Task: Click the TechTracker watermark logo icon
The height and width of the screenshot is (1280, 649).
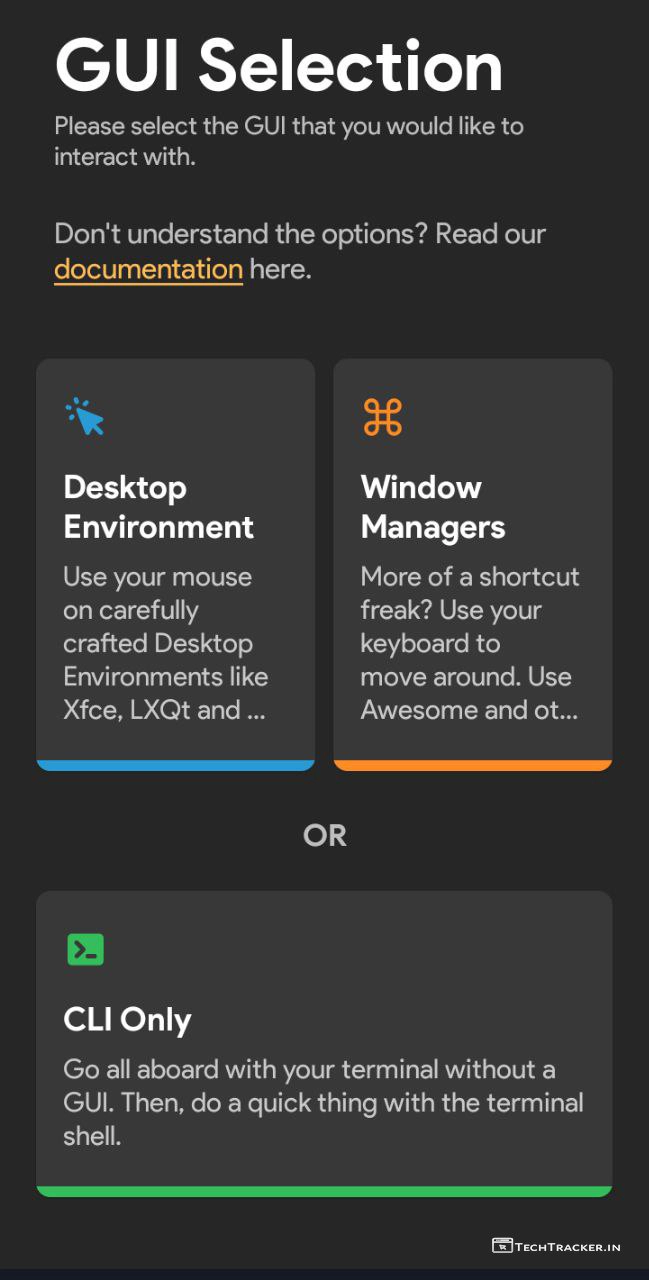Action: click(x=502, y=1246)
